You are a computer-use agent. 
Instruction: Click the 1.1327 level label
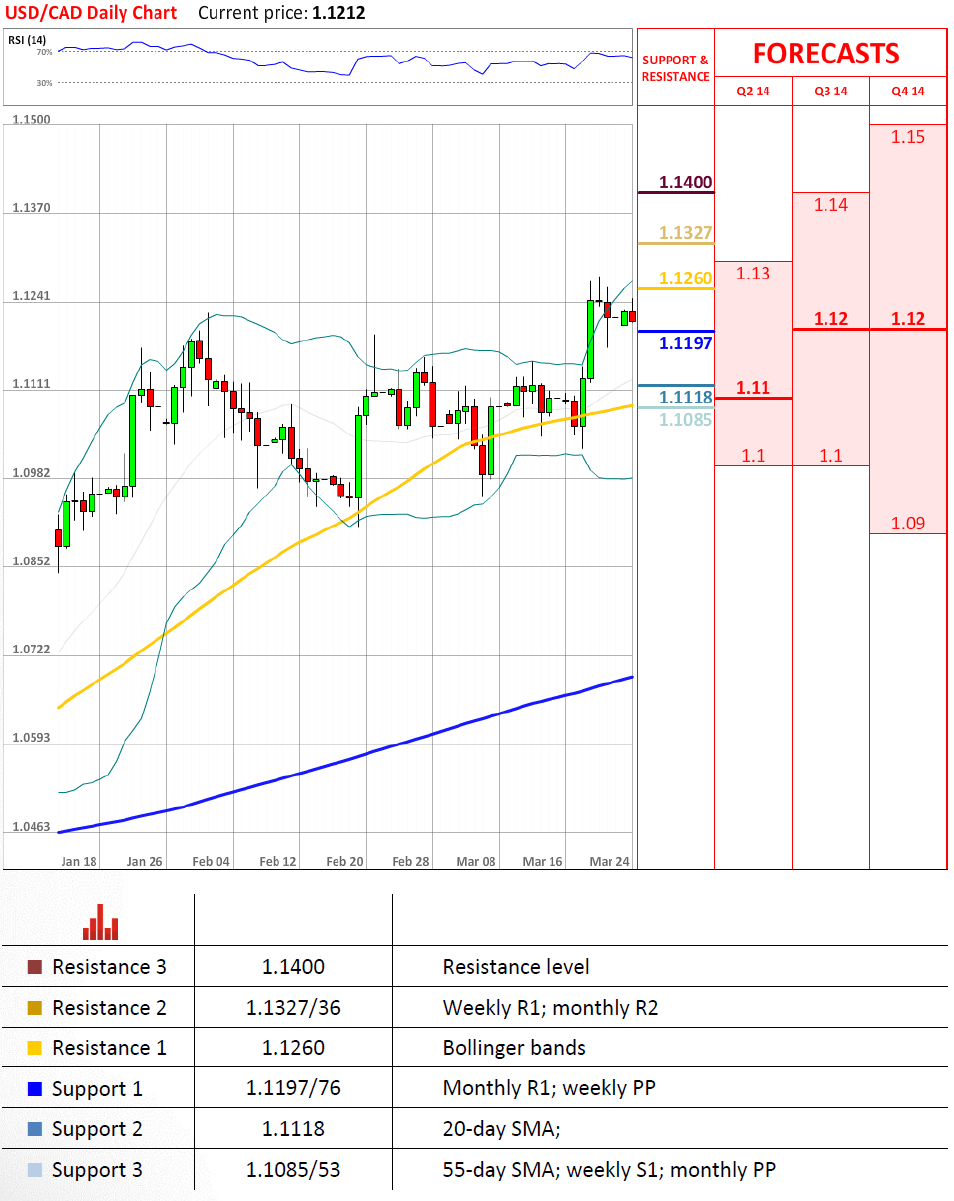point(685,234)
